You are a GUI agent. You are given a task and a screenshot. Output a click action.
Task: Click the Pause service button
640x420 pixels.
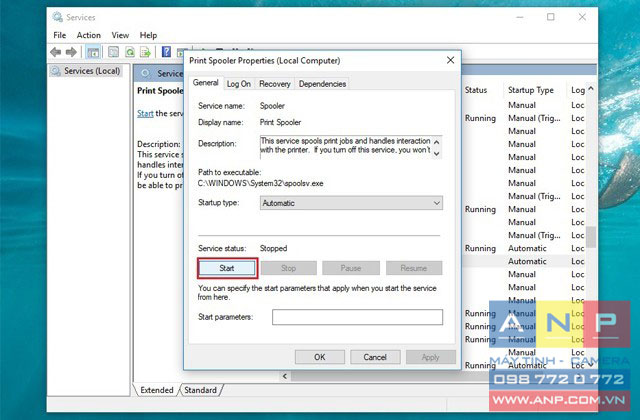[351, 268]
